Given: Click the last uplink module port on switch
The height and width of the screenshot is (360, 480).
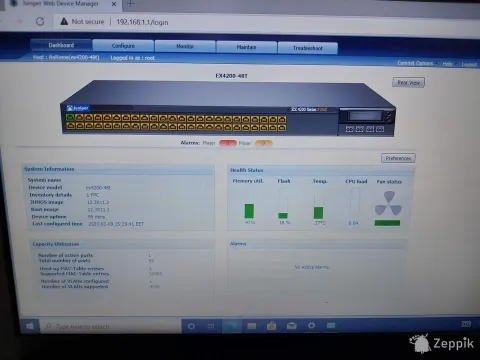Looking at the screenshot, I should (x=380, y=129).
